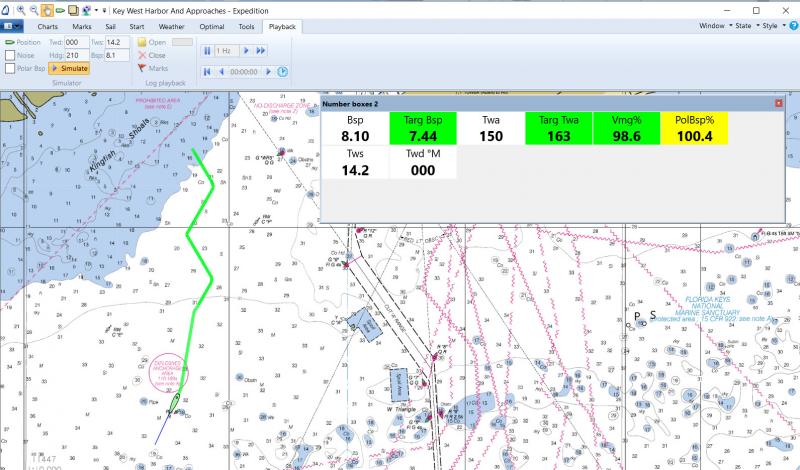Click the Hdg input field
The height and width of the screenshot is (470, 800).
[x=77, y=56]
